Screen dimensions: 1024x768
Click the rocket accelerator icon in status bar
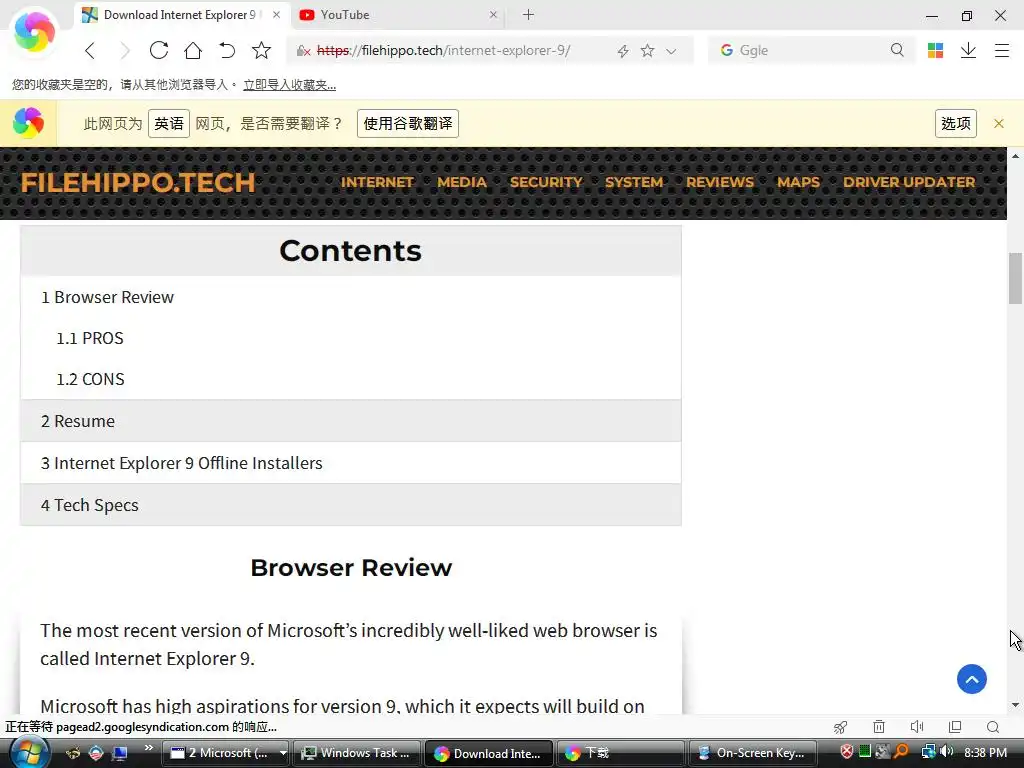840,727
